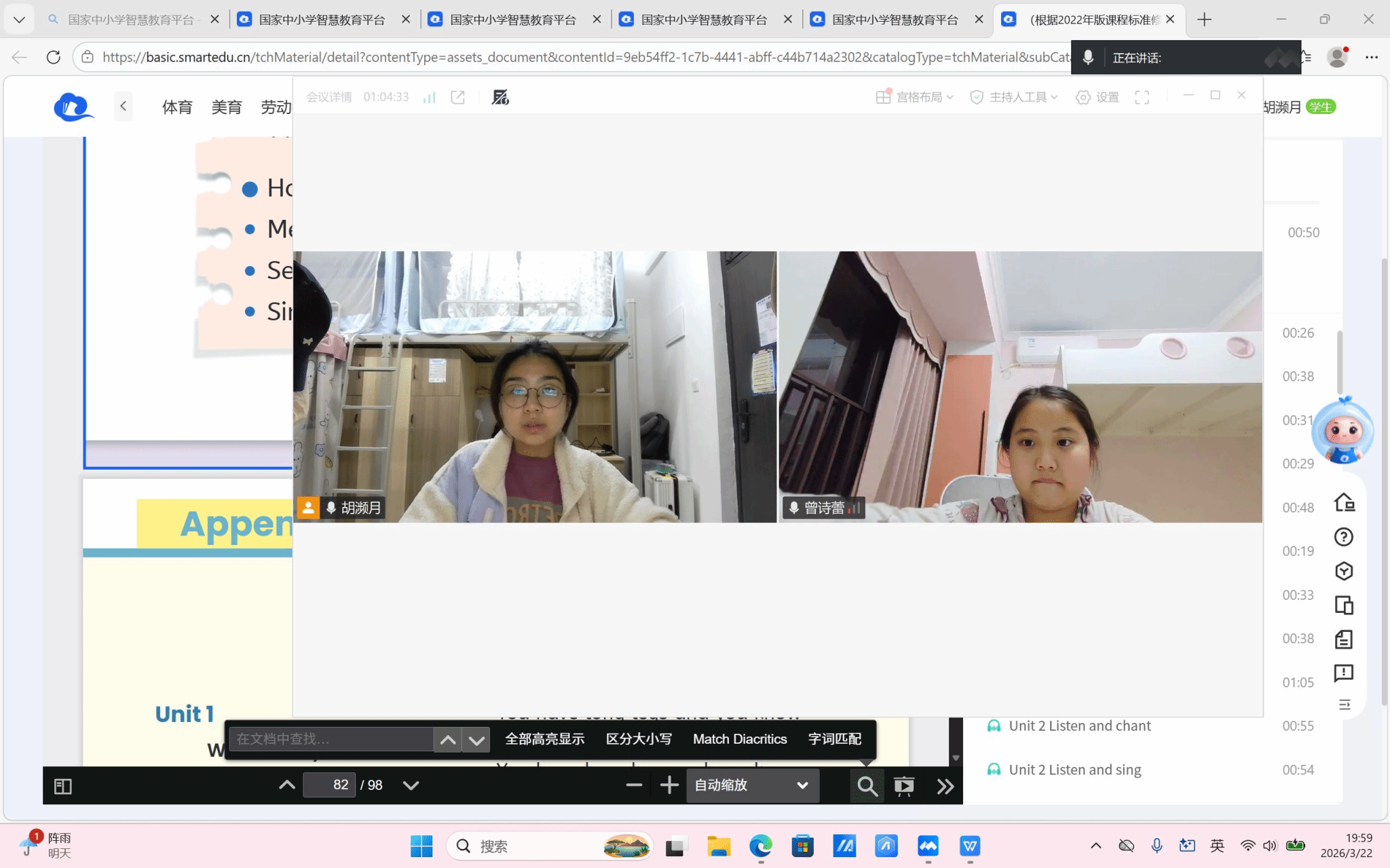Go to previous page in PDF viewer

(287, 785)
